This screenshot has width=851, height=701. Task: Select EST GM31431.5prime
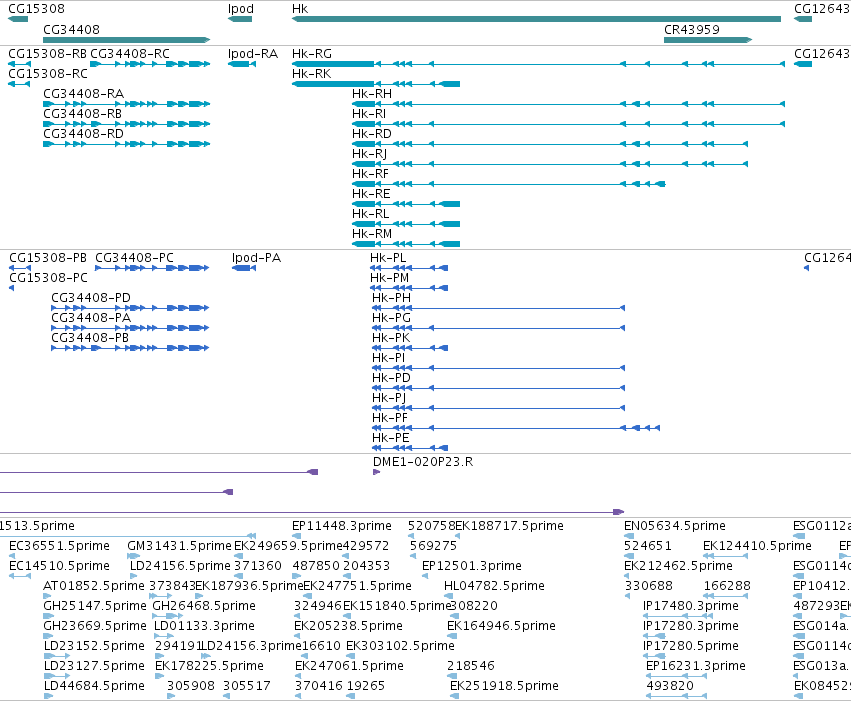(133, 556)
